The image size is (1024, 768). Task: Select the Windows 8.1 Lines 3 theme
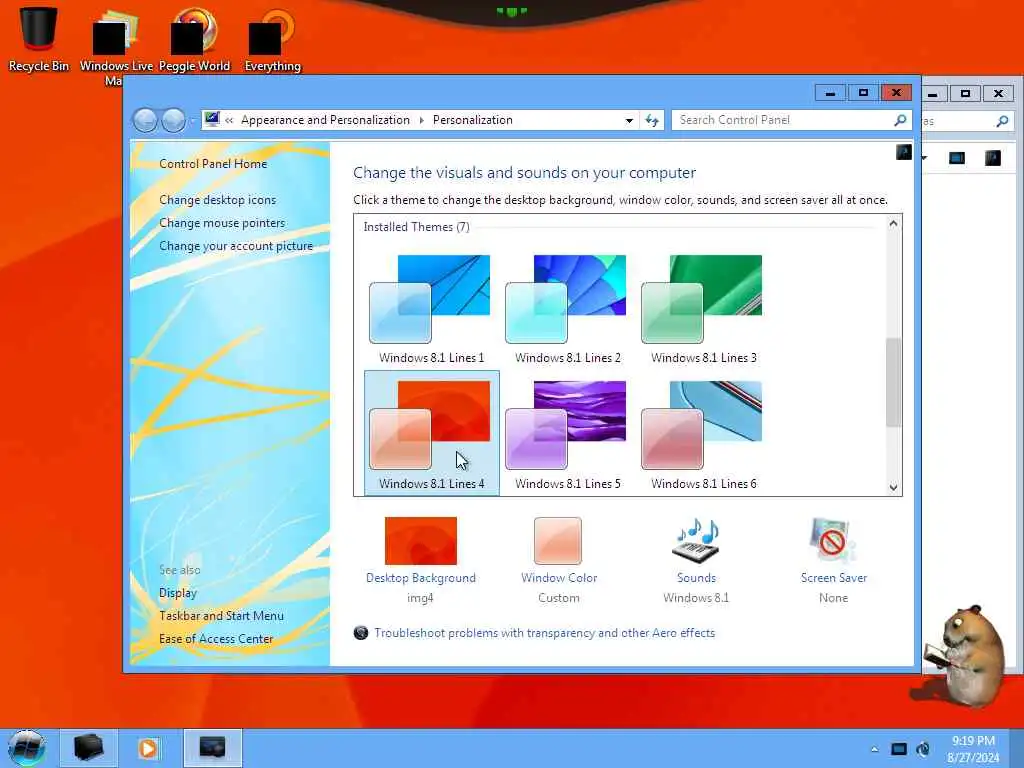point(703,308)
